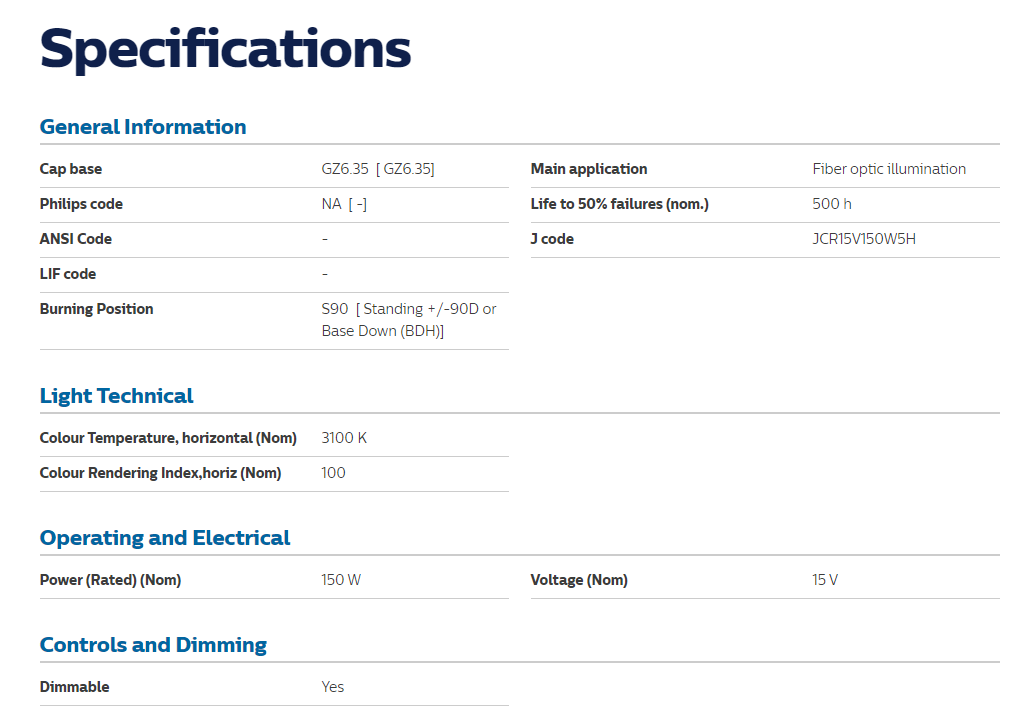Click the LIF code row label
This screenshot has width=1020, height=724.
(x=68, y=275)
